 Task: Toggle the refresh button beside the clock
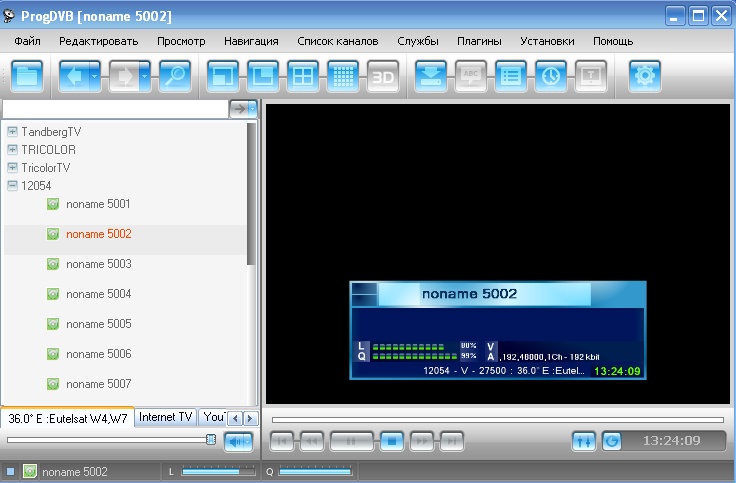(611, 440)
